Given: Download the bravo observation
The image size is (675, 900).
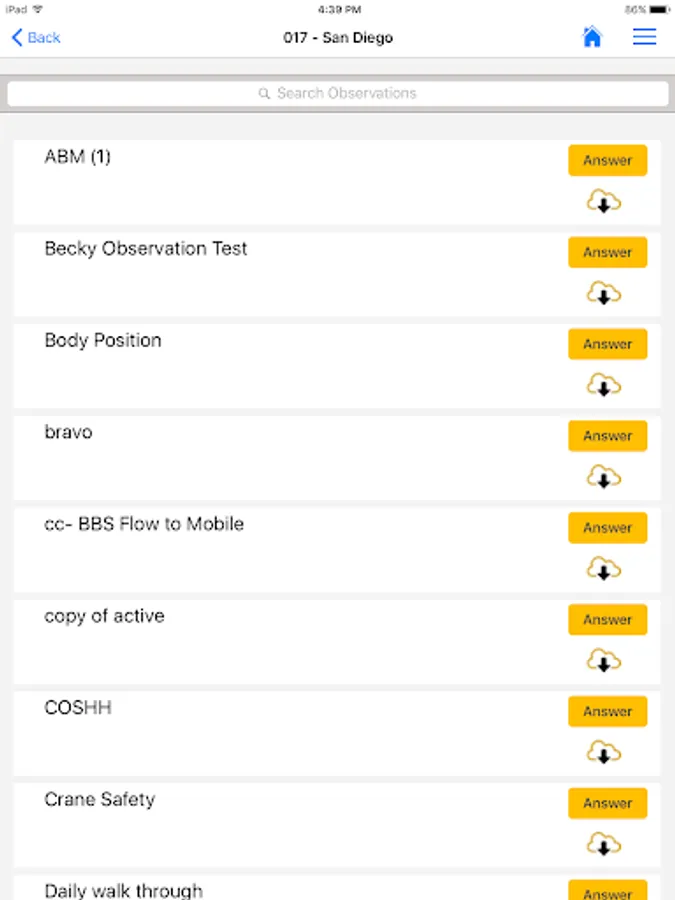Looking at the screenshot, I should pyautogui.click(x=603, y=478).
